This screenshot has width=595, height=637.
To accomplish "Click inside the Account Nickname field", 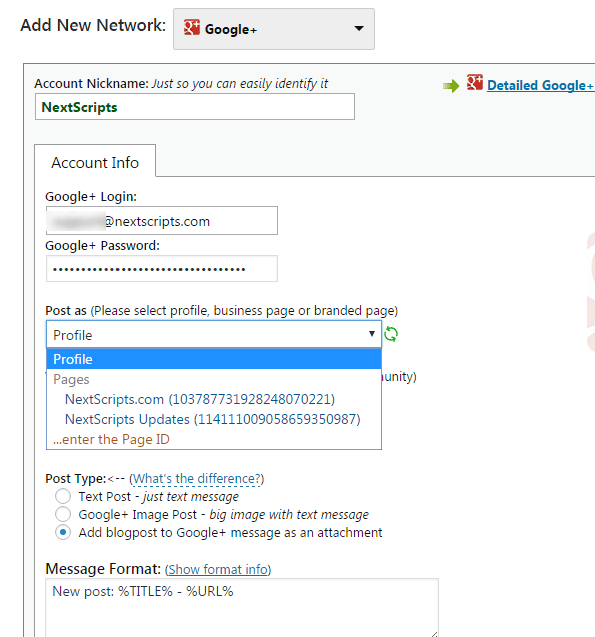I will 195,107.
